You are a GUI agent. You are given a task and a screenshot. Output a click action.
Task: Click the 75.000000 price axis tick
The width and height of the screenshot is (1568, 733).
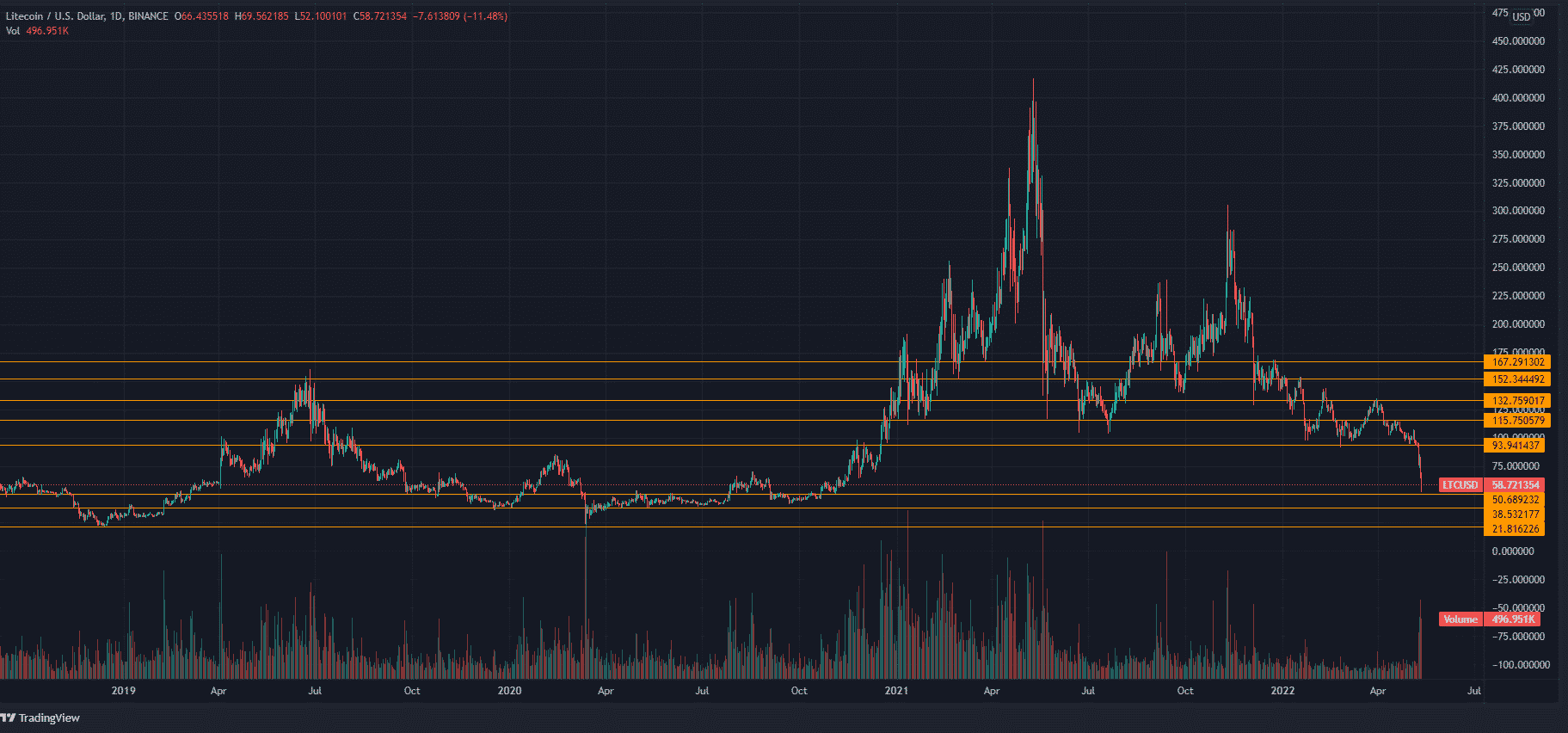[1516, 466]
